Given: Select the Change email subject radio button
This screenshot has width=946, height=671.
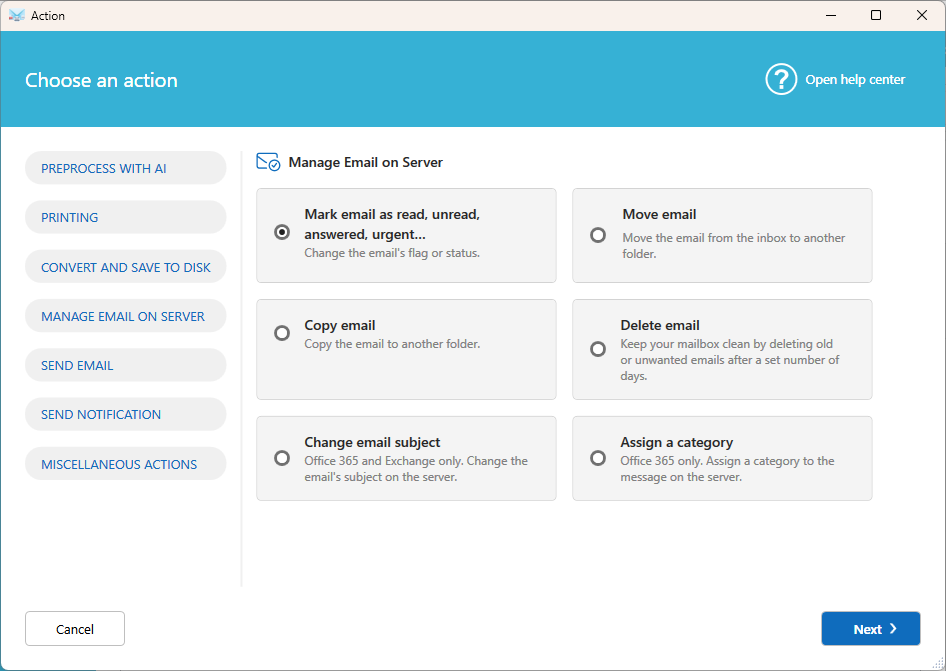Looking at the screenshot, I should 282,458.
